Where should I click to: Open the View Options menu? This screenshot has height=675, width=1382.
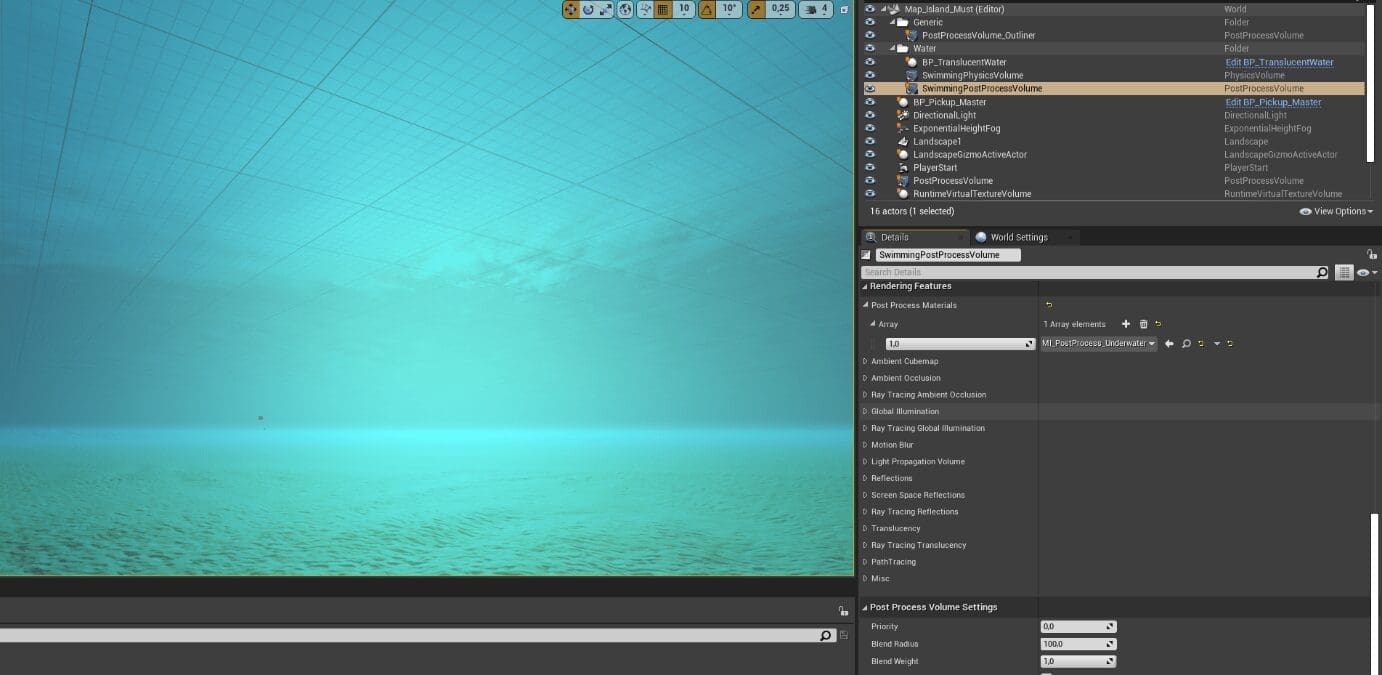click(x=1336, y=212)
